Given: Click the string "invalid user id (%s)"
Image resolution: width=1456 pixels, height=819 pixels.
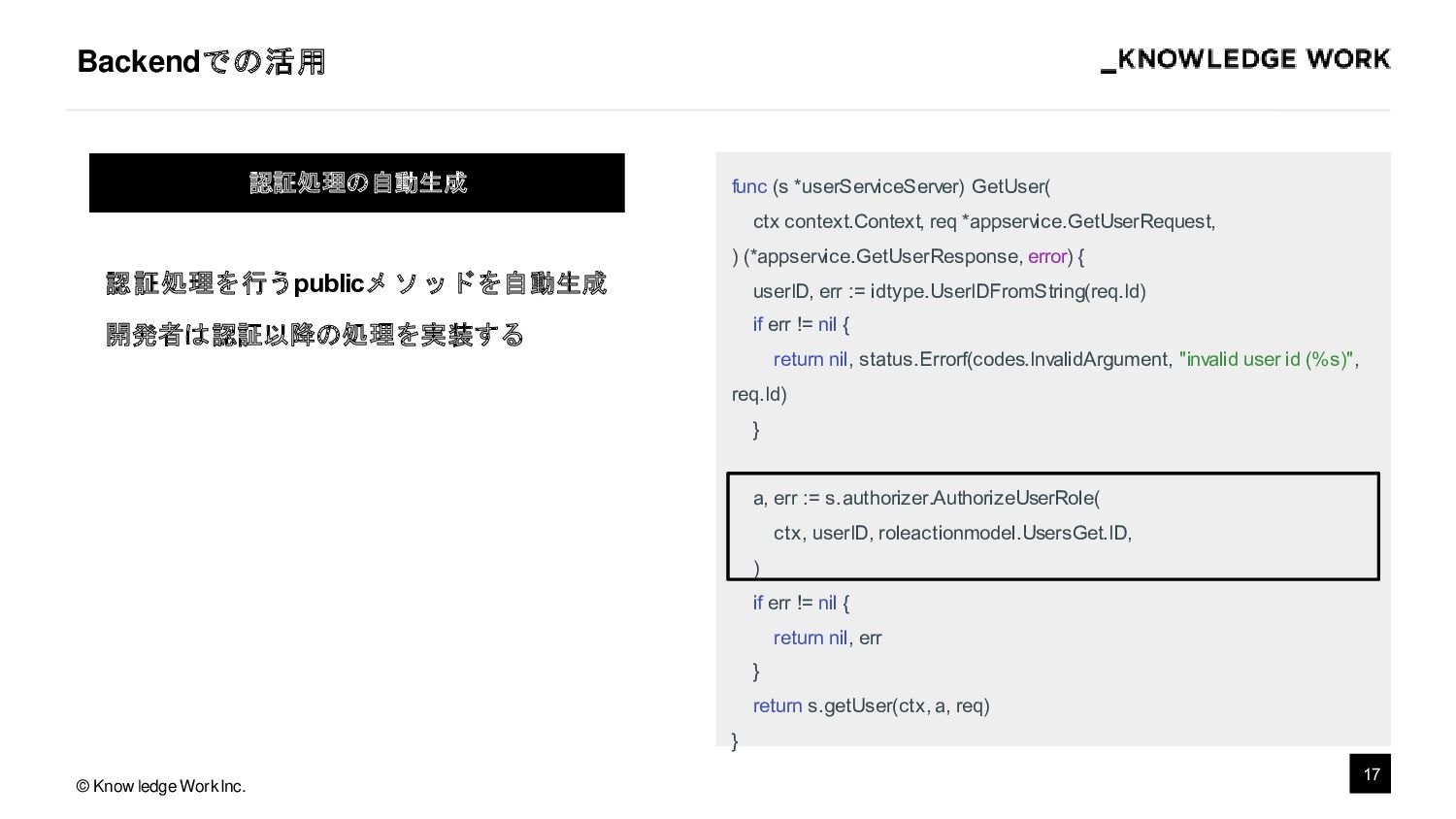Looking at the screenshot, I should [1266, 359].
